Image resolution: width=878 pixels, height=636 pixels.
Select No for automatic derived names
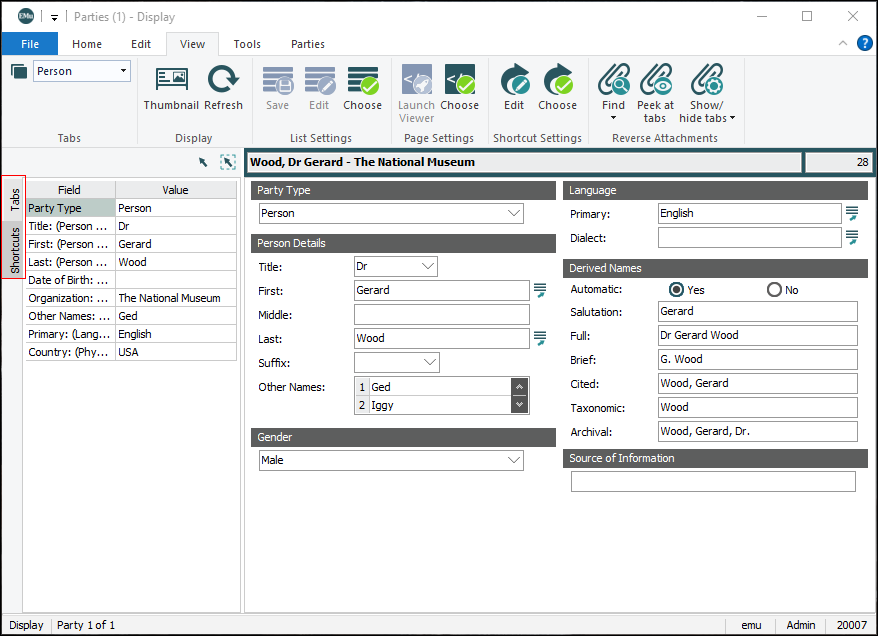click(772, 289)
